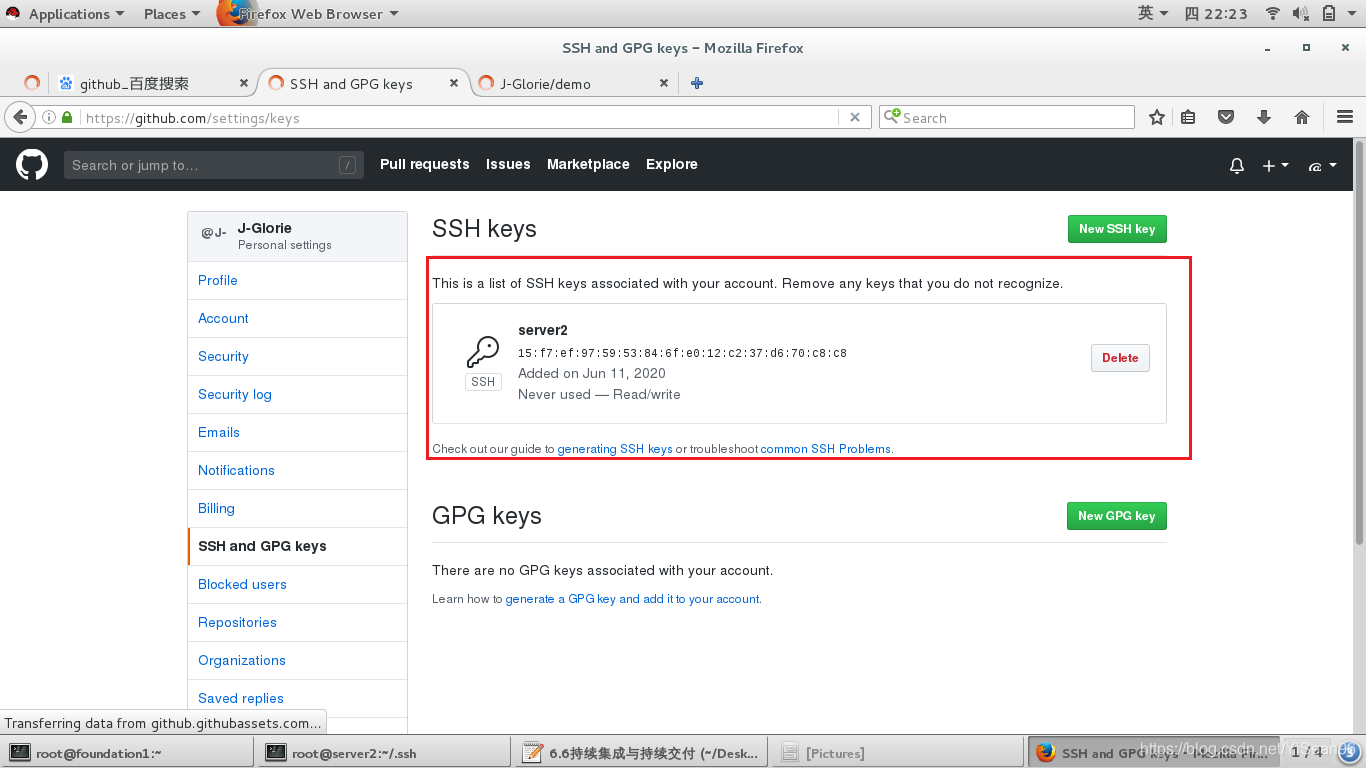Focus the URL address bar
Image resolution: width=1366 pixels, height=768 pixels.
pyautogui.click(x=460, y=117)
